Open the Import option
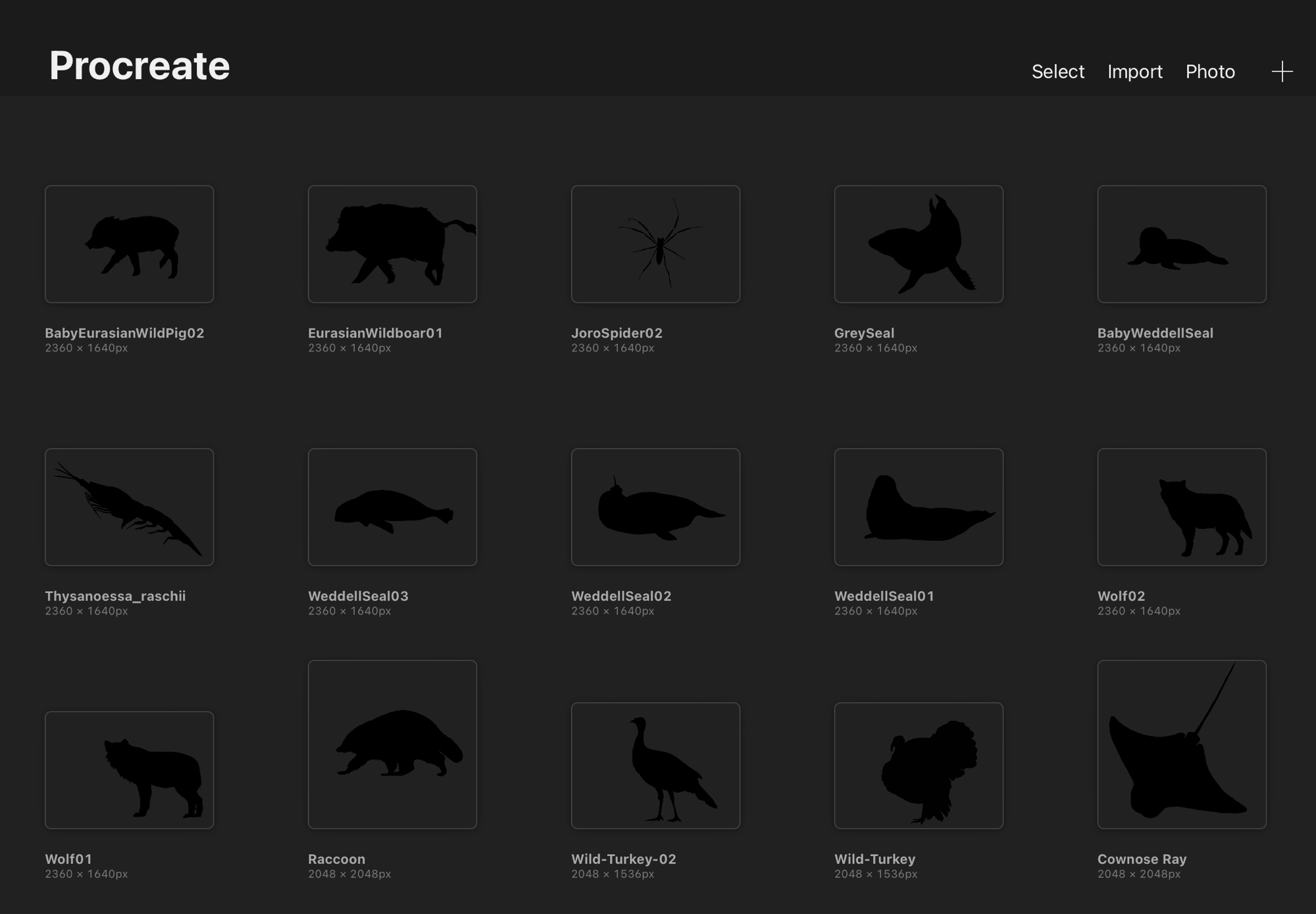Viewport: 1316px width, 914px height. click(1134, 72)
